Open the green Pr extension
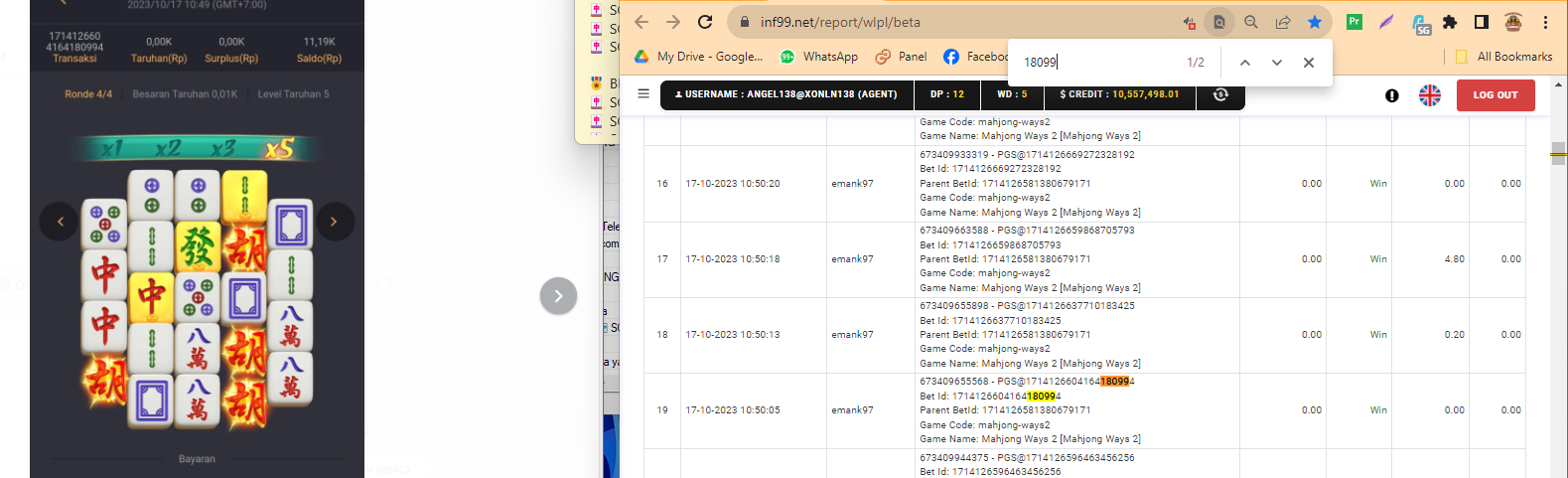Viewport: 1568px width, 478px height. coord(1354,21)
